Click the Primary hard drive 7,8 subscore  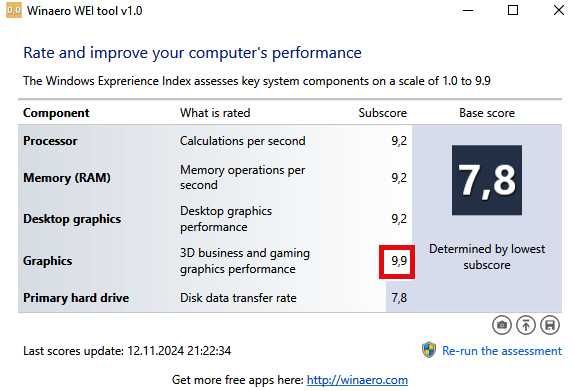point(399,298)
